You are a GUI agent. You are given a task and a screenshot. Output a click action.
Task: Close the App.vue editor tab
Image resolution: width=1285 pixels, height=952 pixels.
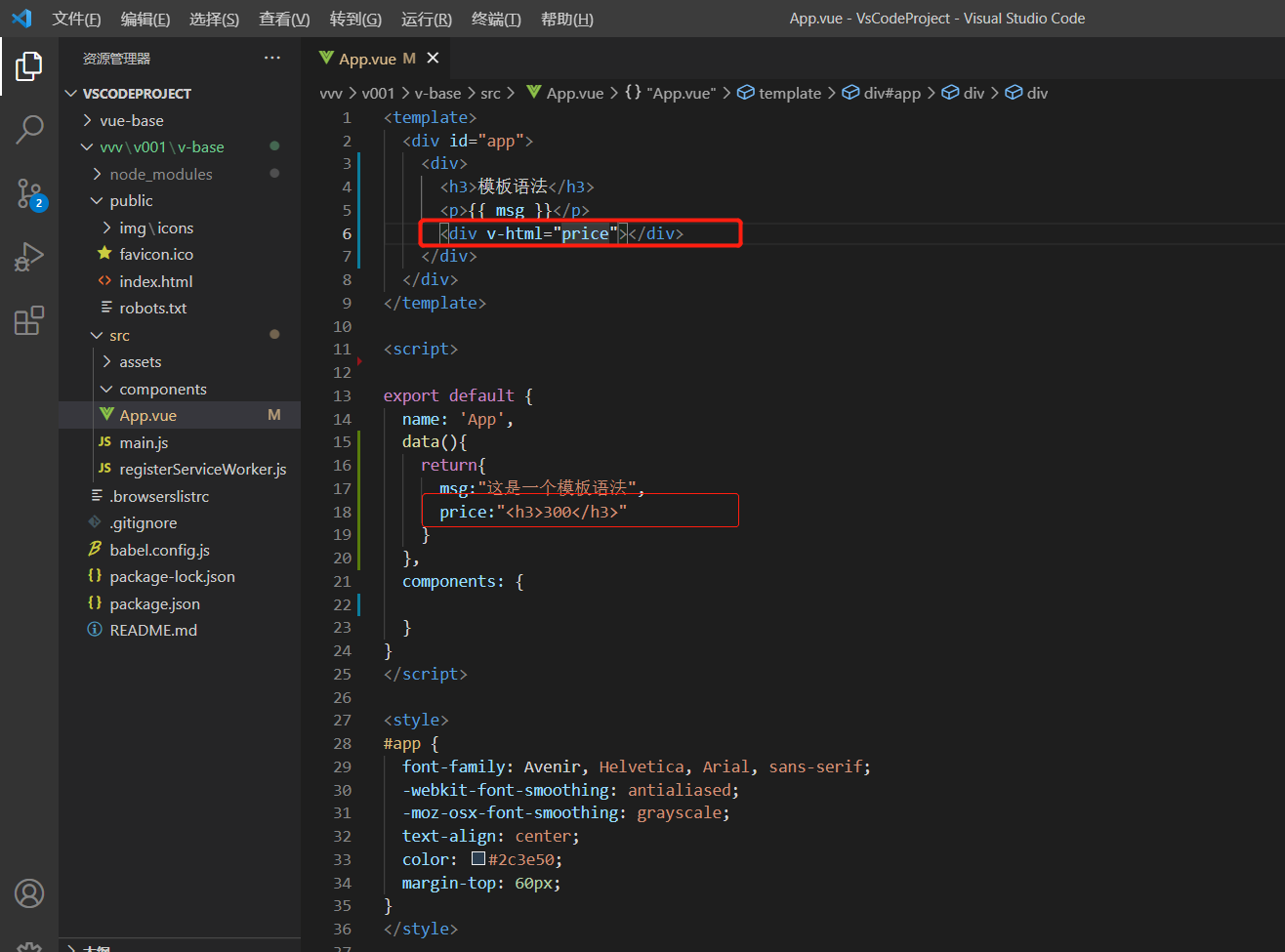(x=433, y=59)
